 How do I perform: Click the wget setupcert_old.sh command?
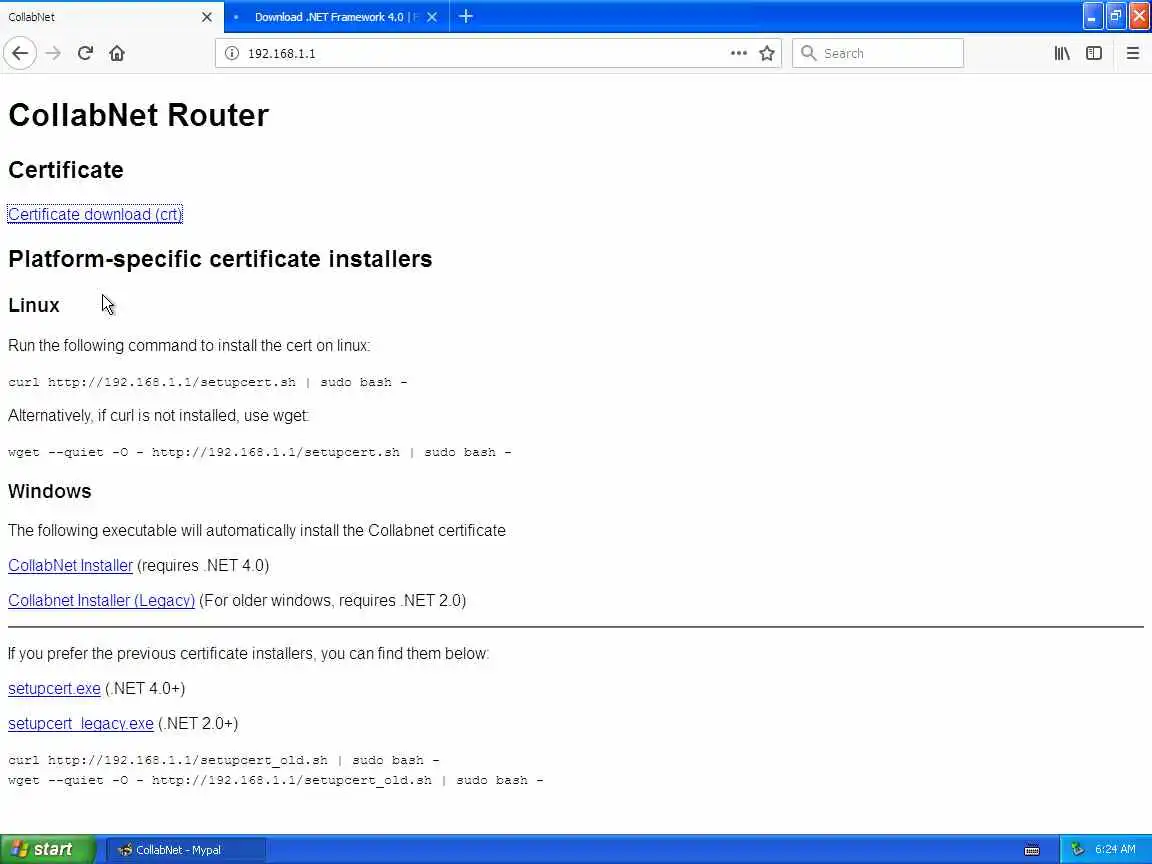click(276, 780)
